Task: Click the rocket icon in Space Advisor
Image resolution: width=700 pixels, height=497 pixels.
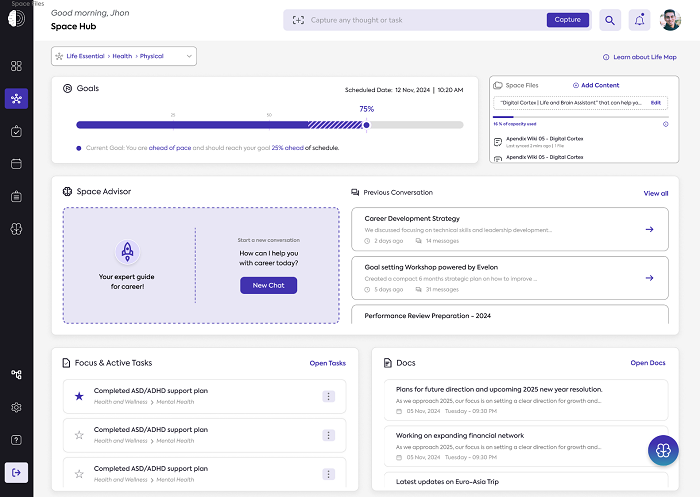Action: (127, 251)
